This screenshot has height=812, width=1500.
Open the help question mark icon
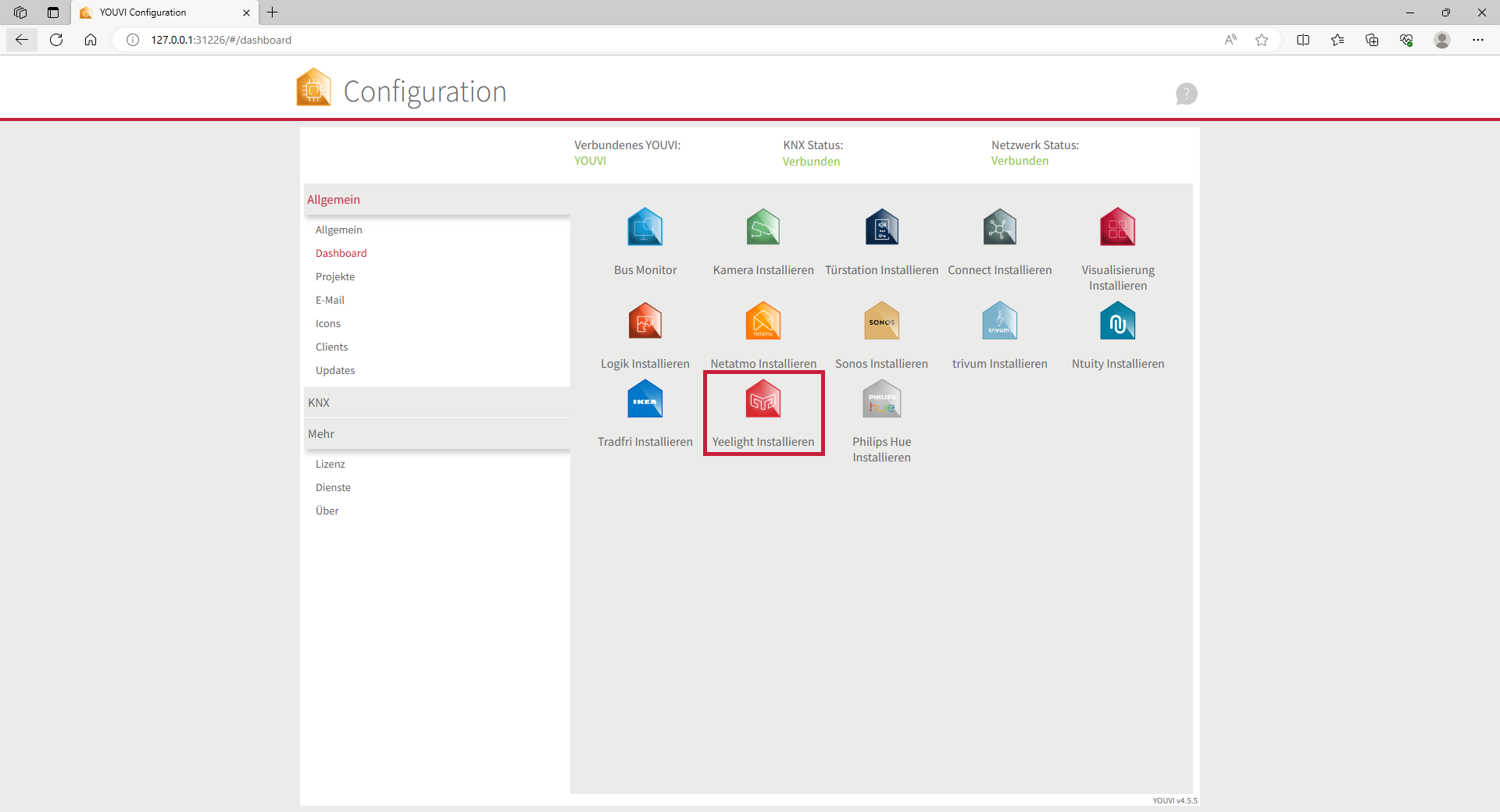(x=1186, y=94)
